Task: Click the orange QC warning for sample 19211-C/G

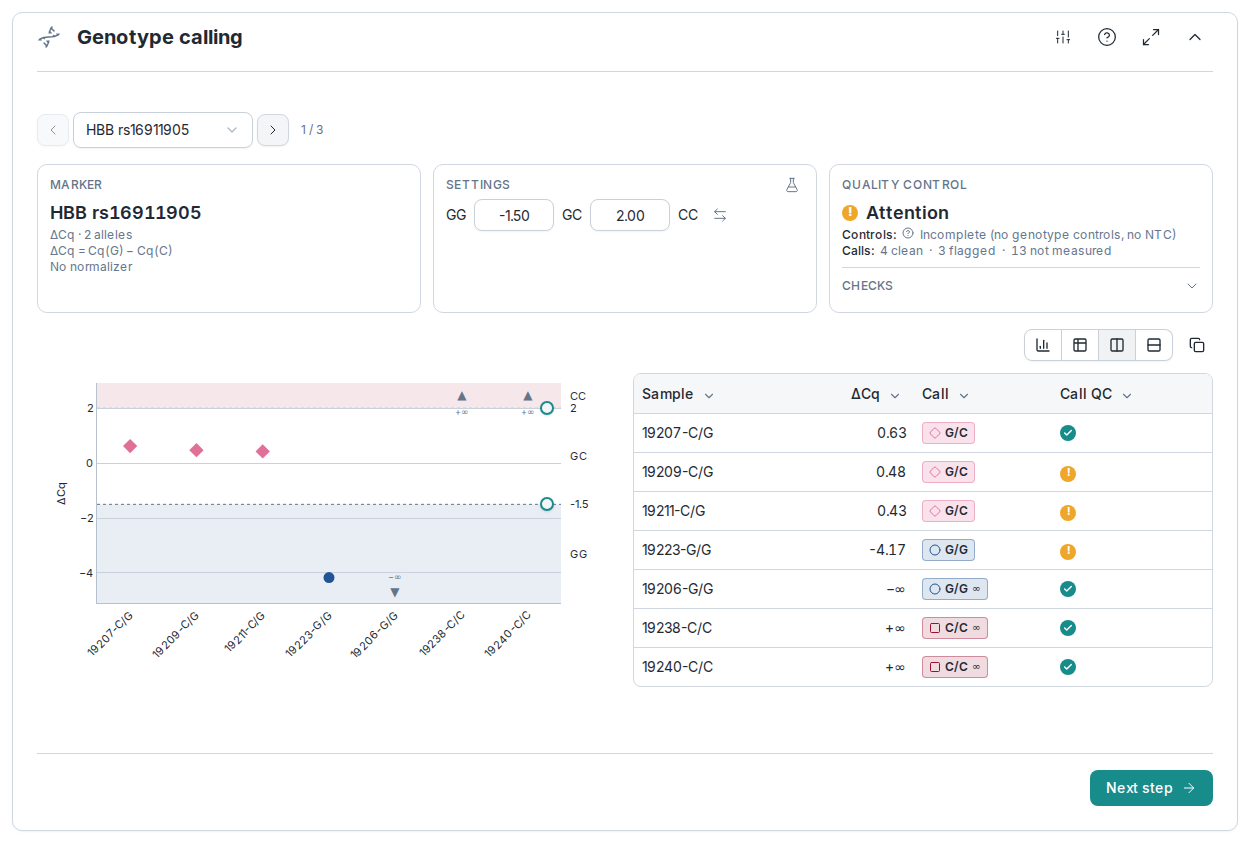Action: tap(1068, 512)
